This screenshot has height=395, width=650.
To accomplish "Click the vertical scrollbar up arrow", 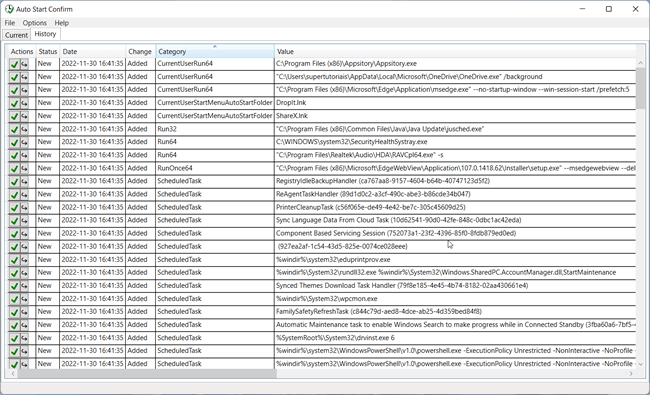I will (640, 63).
